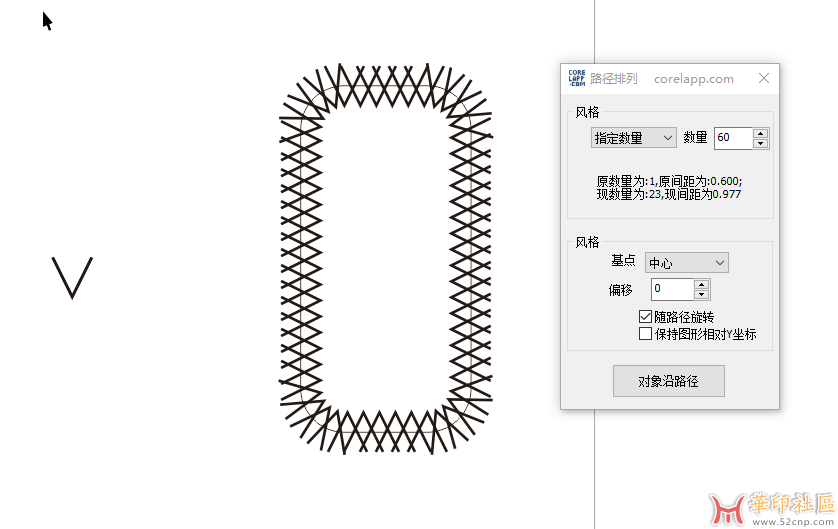This screenshot has height=529, width=838.
Task: Open the 指定数量 style dropdown
Action: tap(634, 138)
